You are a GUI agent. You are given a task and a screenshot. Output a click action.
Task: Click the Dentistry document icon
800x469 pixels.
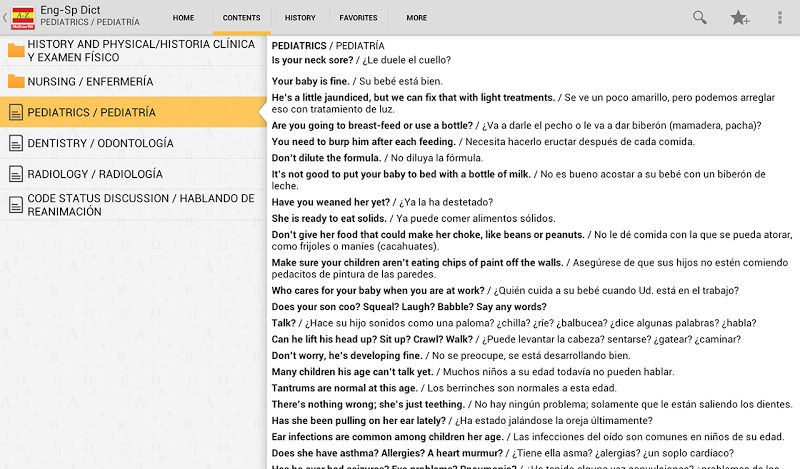coord(16,144)
